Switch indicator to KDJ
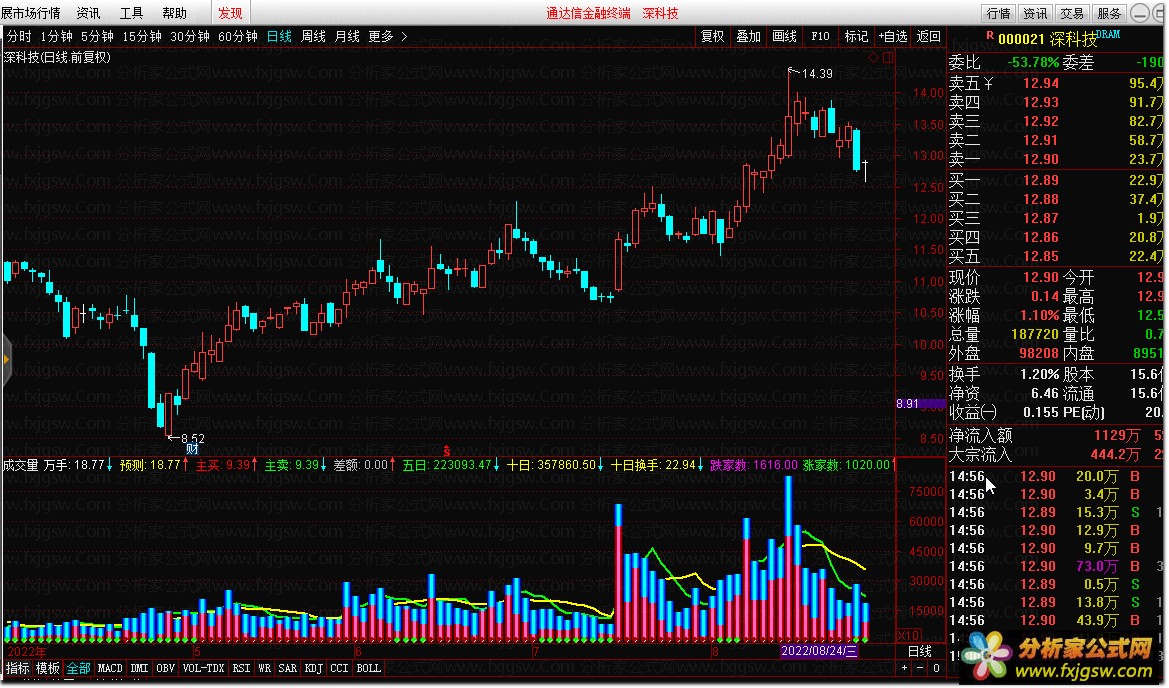 314,668
